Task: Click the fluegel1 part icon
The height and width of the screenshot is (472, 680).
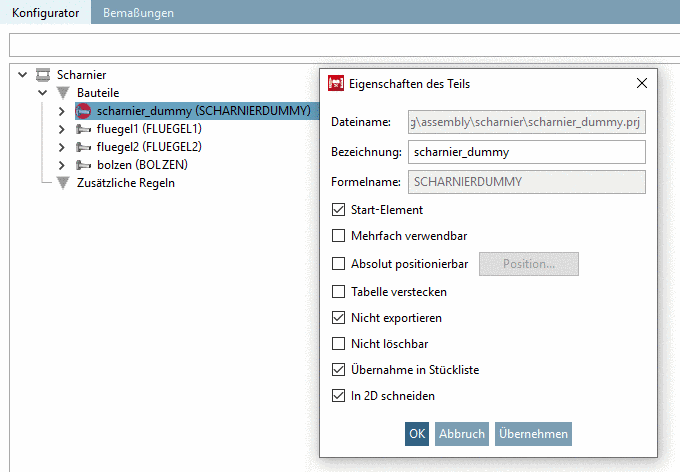Action: click(84, 129)
